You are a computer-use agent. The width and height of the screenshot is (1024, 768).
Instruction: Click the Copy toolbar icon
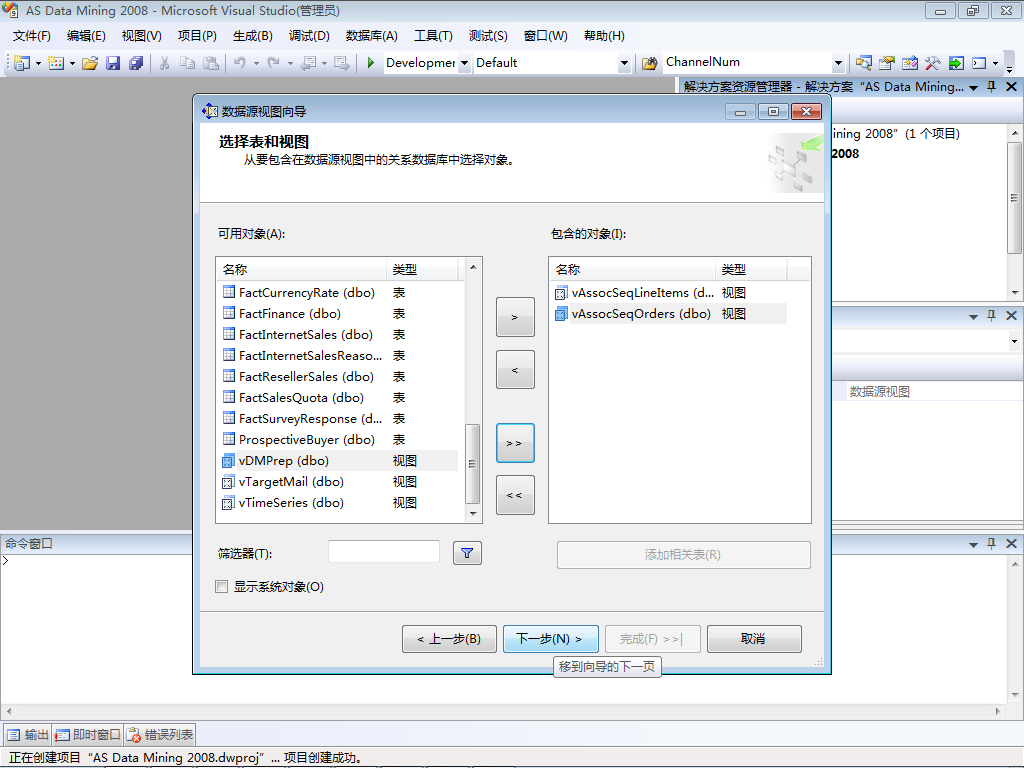(187, 63)
